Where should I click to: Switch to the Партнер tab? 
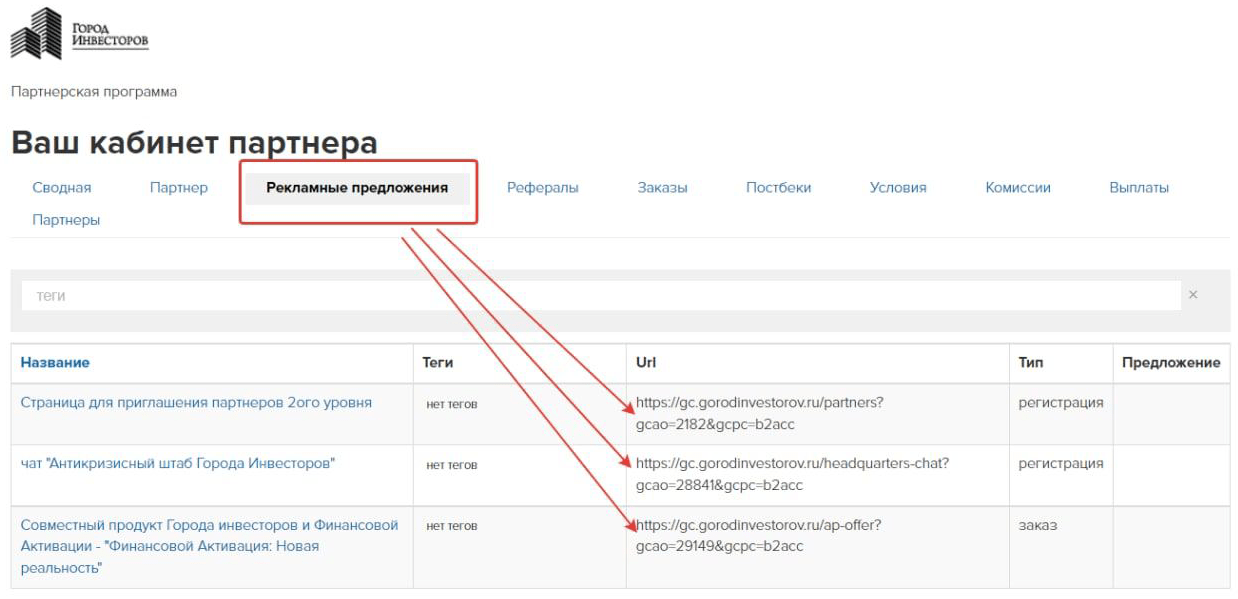(179, 187)
